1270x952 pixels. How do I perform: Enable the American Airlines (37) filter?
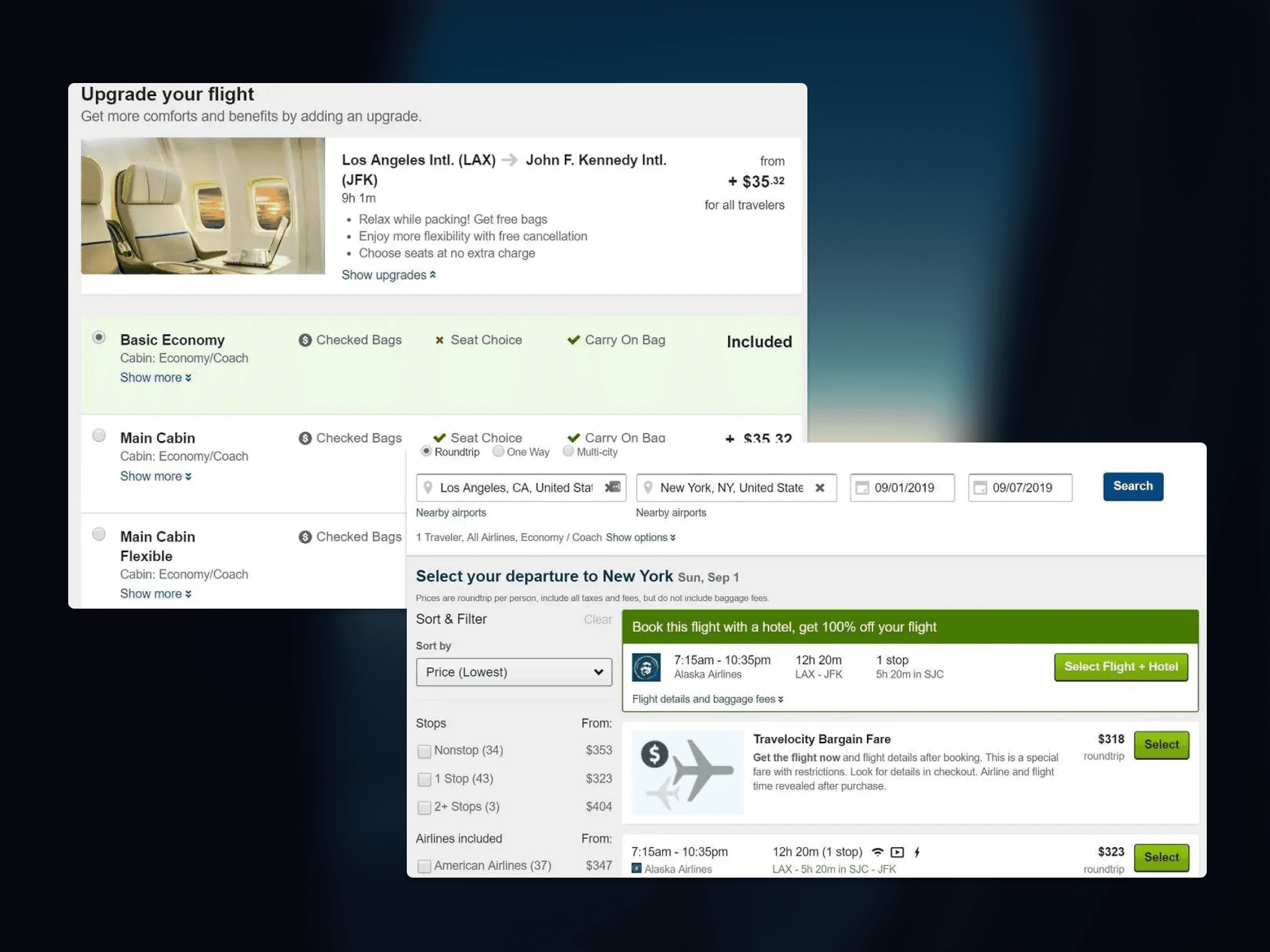[424, 866]
